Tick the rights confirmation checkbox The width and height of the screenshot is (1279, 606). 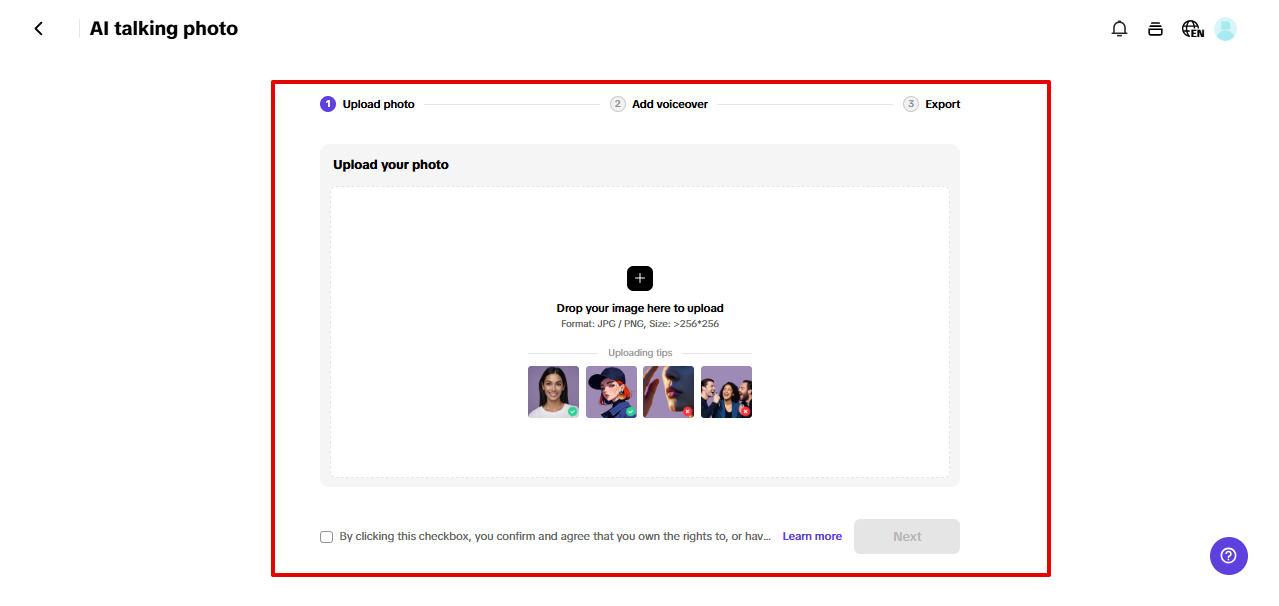pyautogui.click(x=326, y=537)
